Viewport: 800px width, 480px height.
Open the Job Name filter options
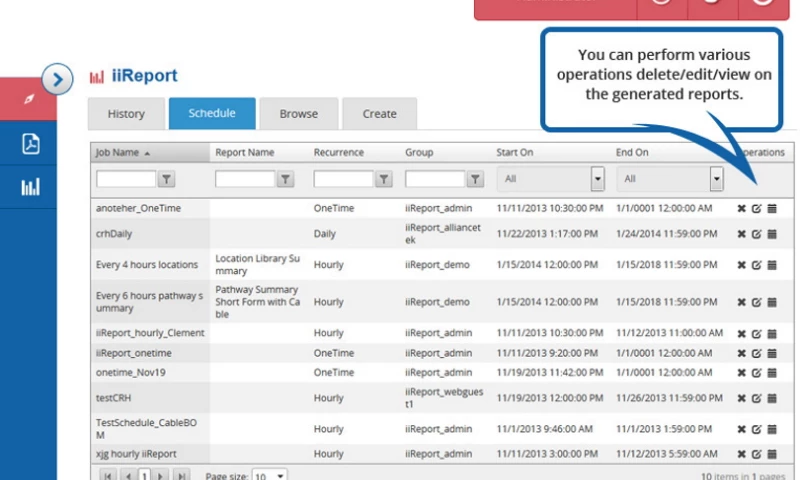click(x=166, y=179)
